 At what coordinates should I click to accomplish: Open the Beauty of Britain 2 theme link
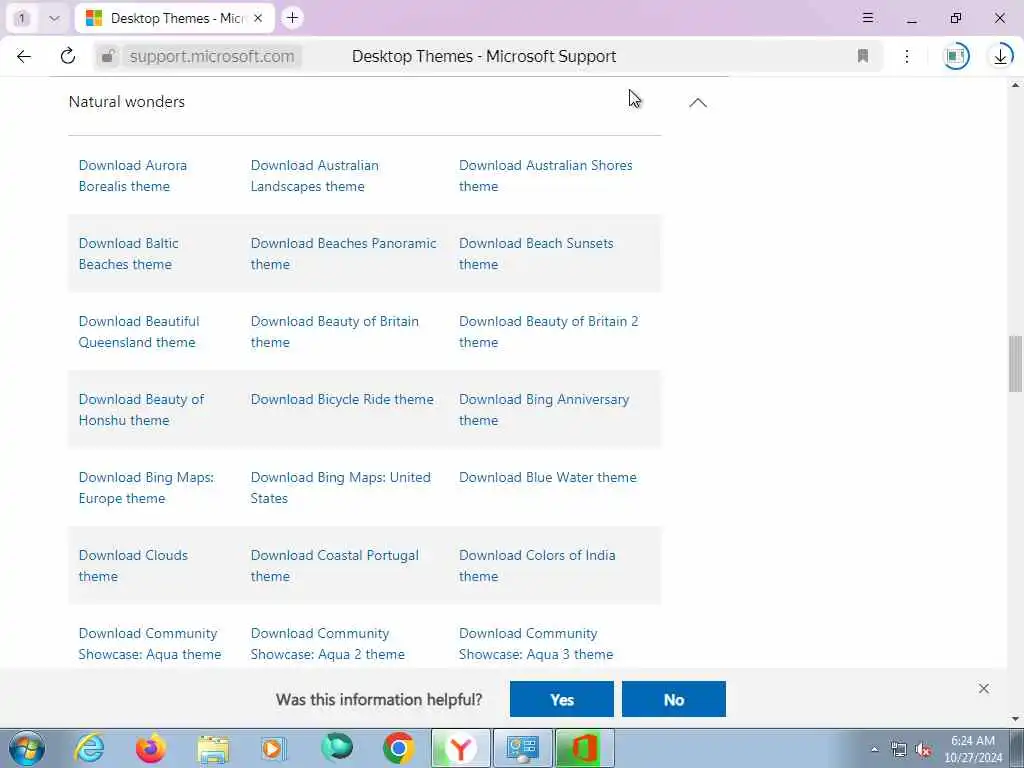click(x=549, y=332)
